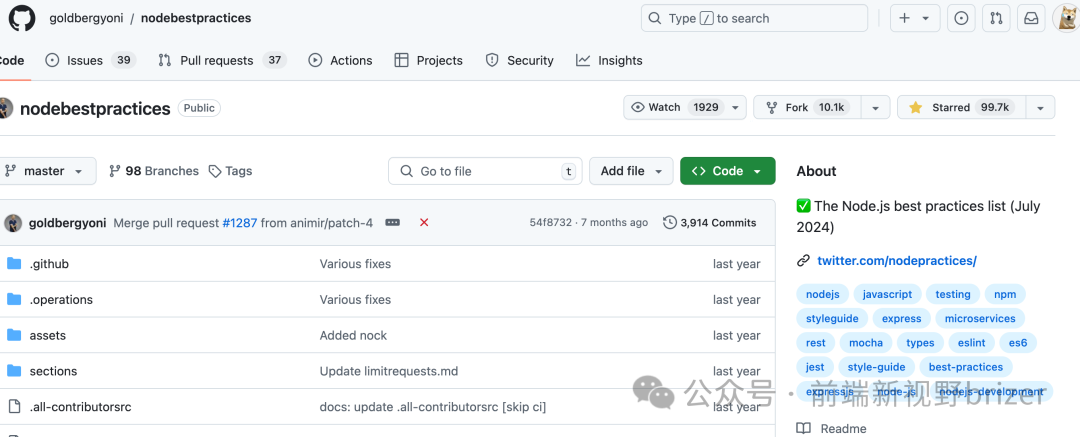Open the green Code dropdown
The height and width of the screenshot is (437, 1080).
[x=727, y=171]
